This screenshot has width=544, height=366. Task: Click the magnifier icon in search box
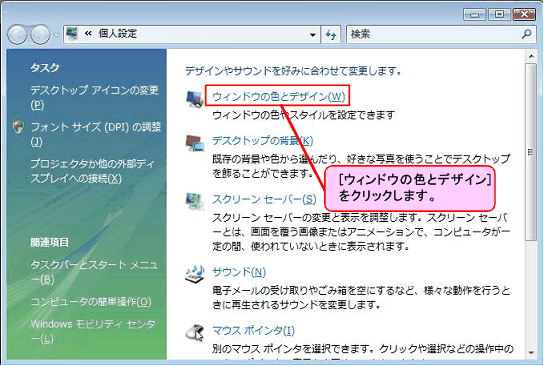pyautogui.click(x=527, y=34)
